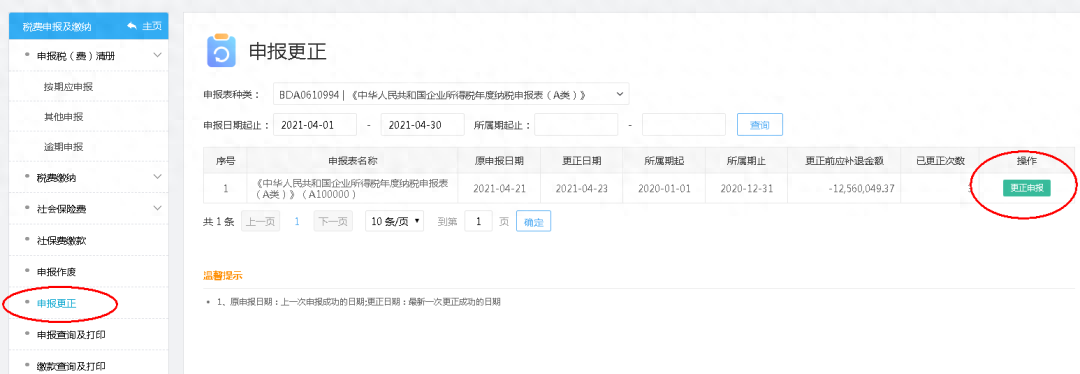Click the 温馨提示 heading

(x=222, y=276)
